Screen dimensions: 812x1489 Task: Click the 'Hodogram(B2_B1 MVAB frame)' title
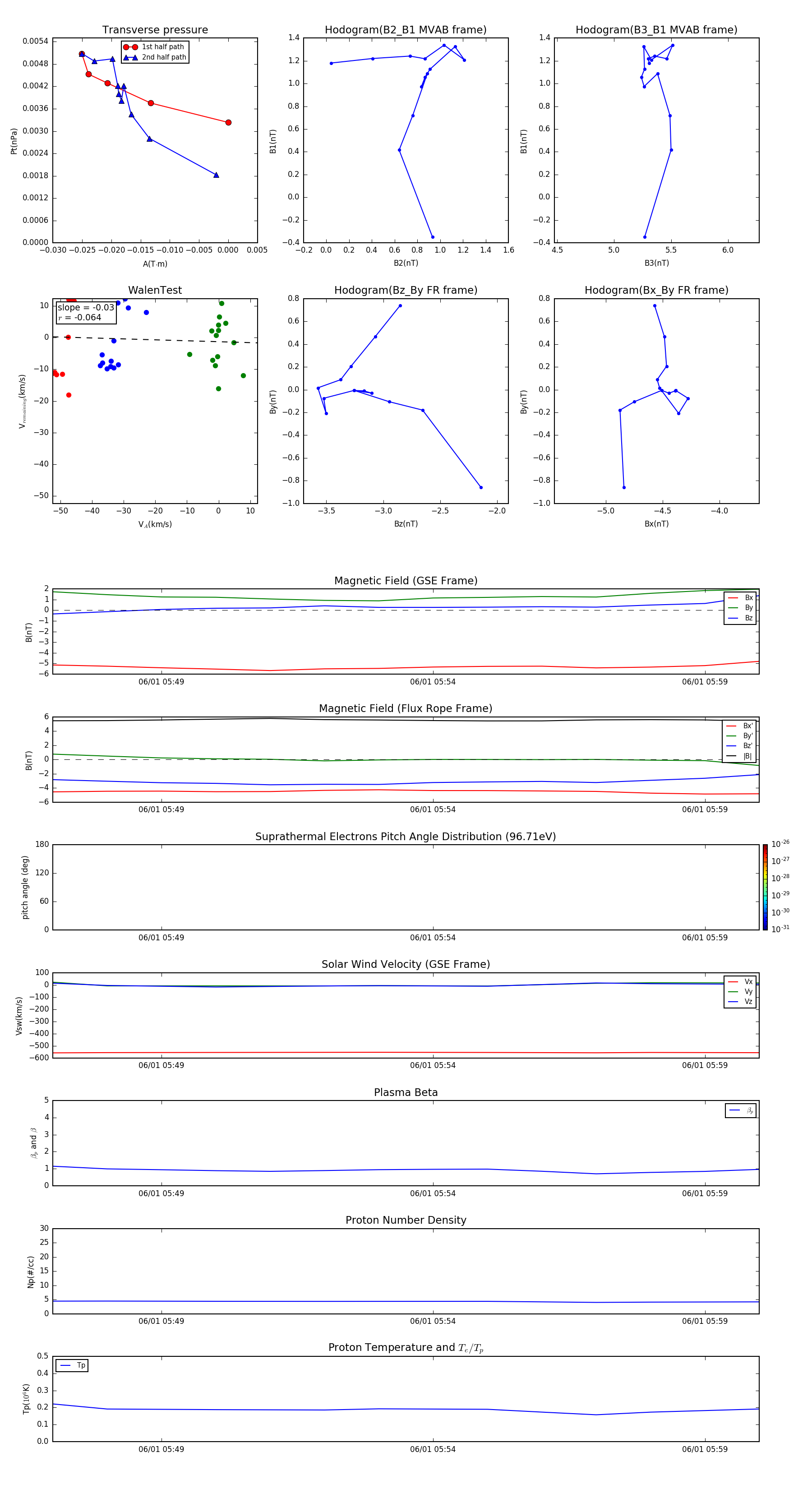(406, 30)
